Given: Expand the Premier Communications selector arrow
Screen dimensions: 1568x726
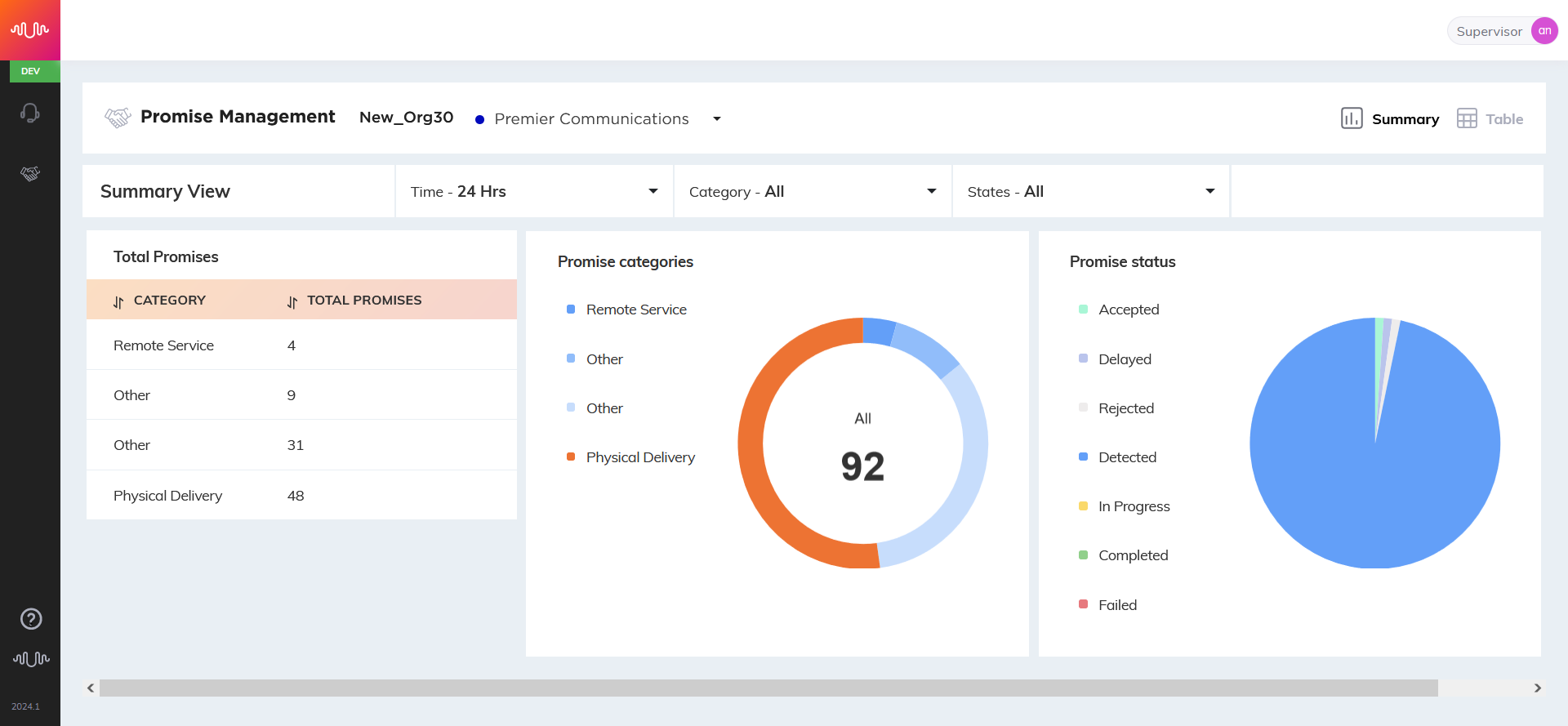Looking at the screenshot, I should (x=717, y=119).
